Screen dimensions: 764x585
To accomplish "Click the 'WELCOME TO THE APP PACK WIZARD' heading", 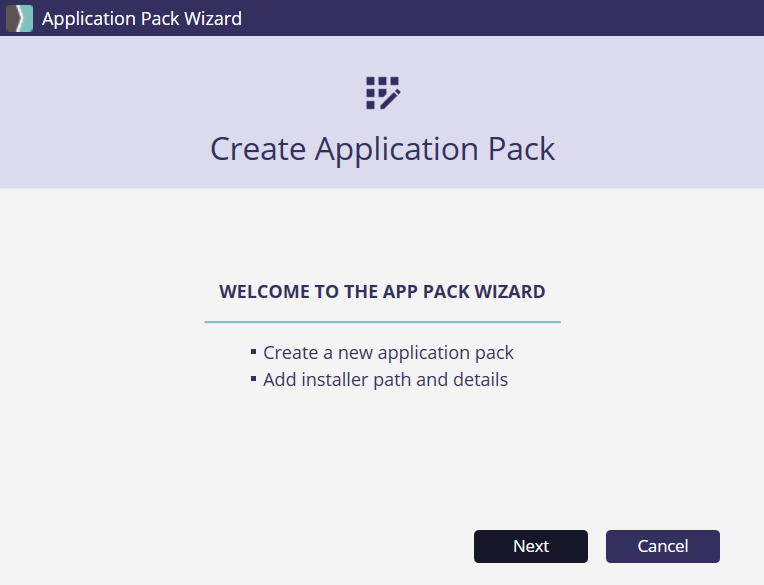I will [382, 292].
